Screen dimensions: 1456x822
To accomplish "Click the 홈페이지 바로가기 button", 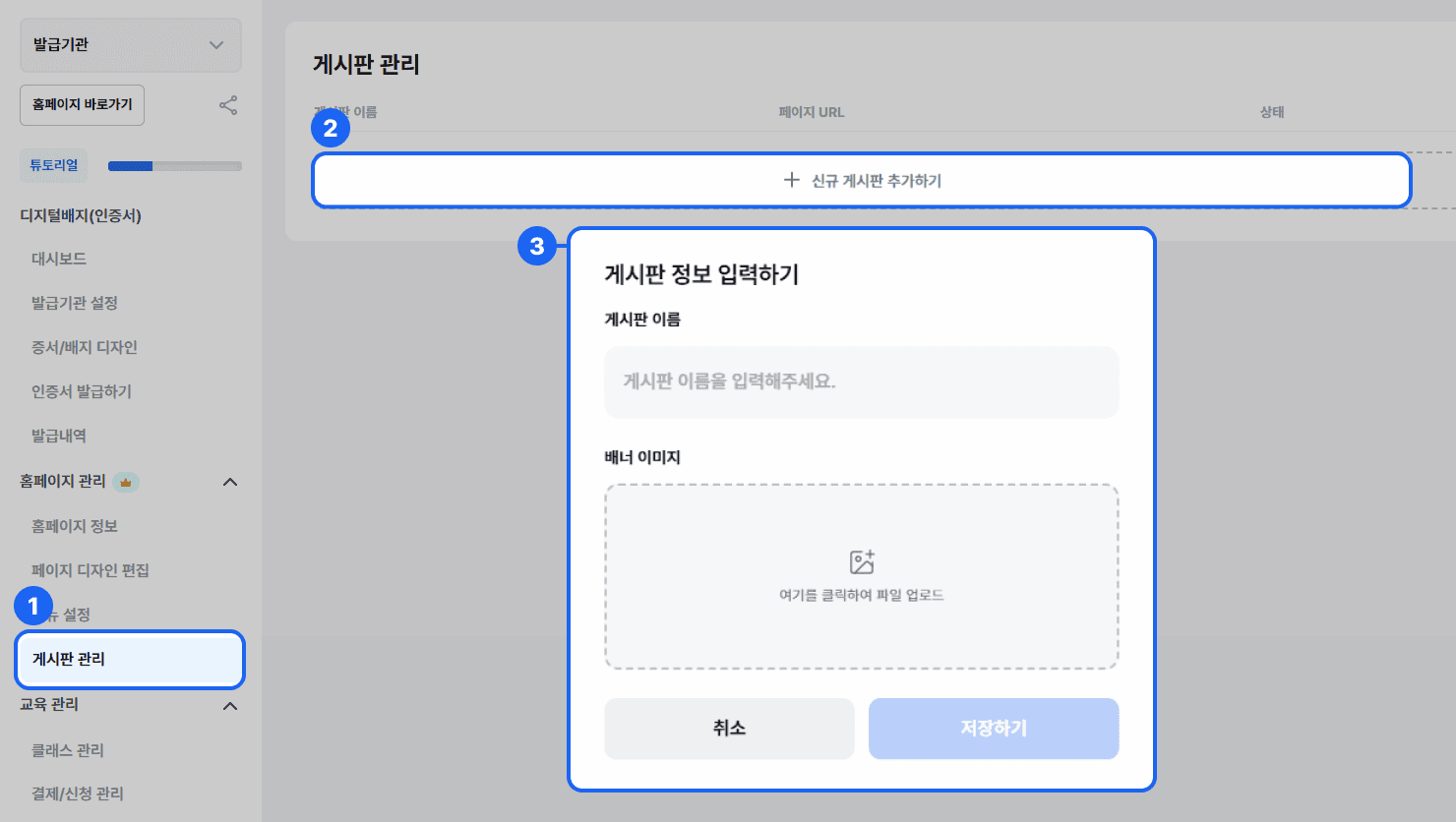I will pyautogui.click(x=83, y=105).
